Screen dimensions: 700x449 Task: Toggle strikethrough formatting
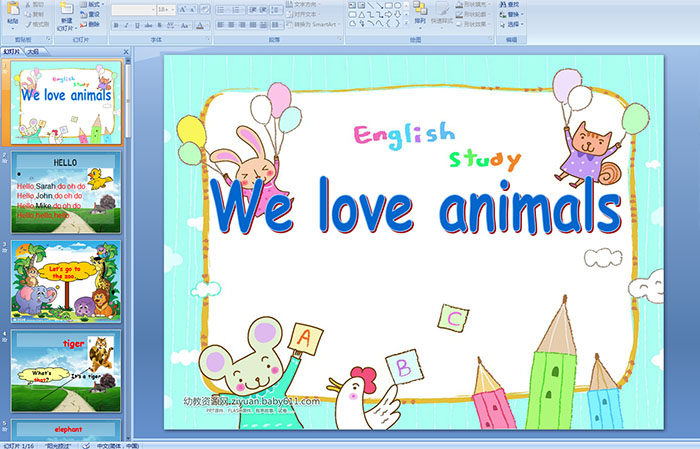(148, 25)
